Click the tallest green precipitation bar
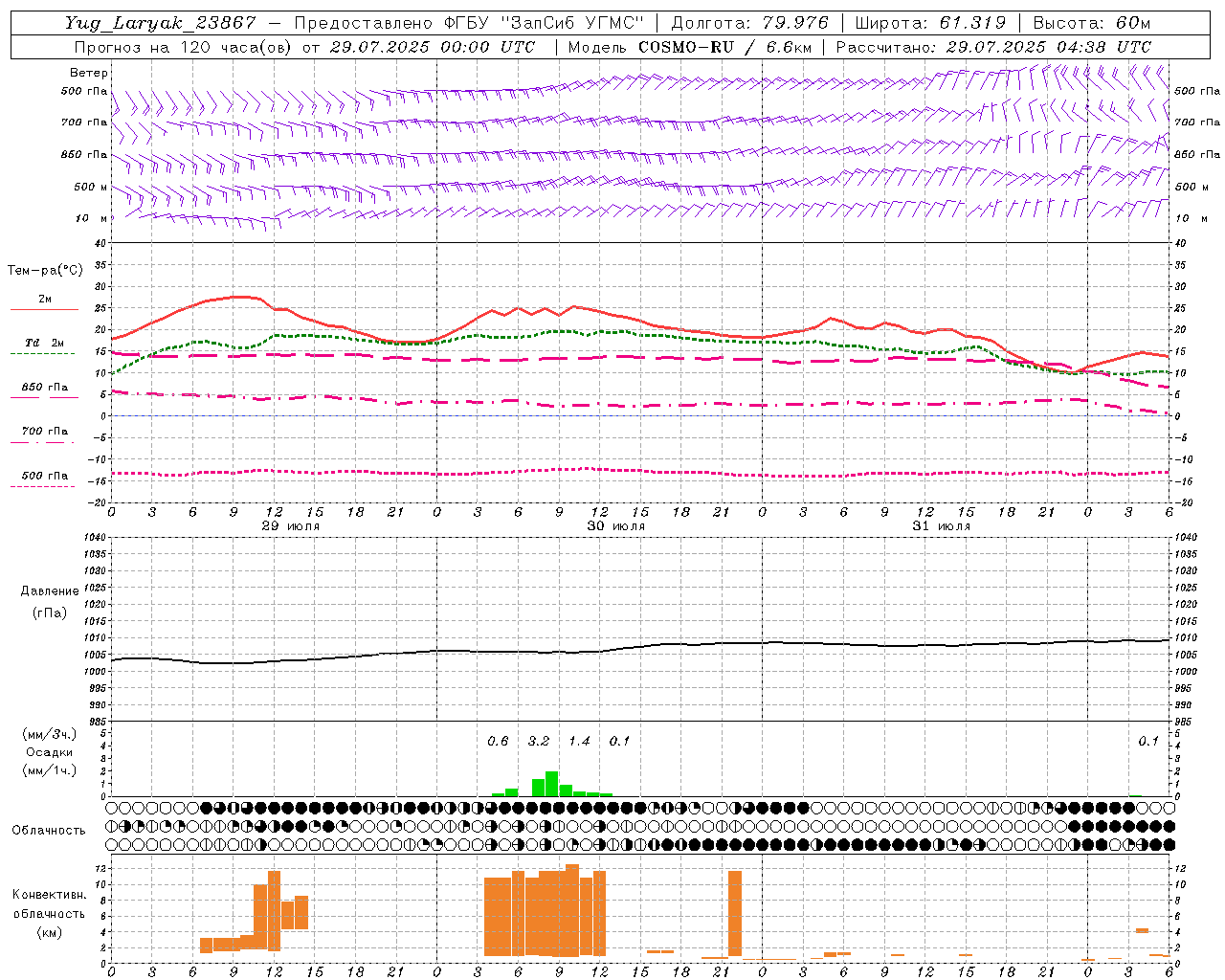This screenshot has width=1225, height=980. pyautogui.click(x=551, y=784)
